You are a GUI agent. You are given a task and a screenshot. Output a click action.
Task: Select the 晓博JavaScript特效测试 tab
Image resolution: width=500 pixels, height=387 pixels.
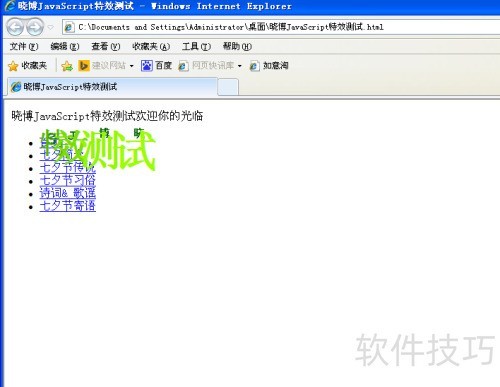[112, 87]
